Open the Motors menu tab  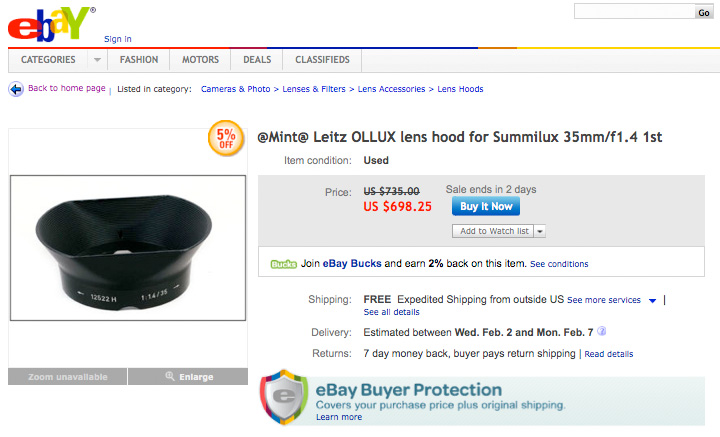coord(200,60)
